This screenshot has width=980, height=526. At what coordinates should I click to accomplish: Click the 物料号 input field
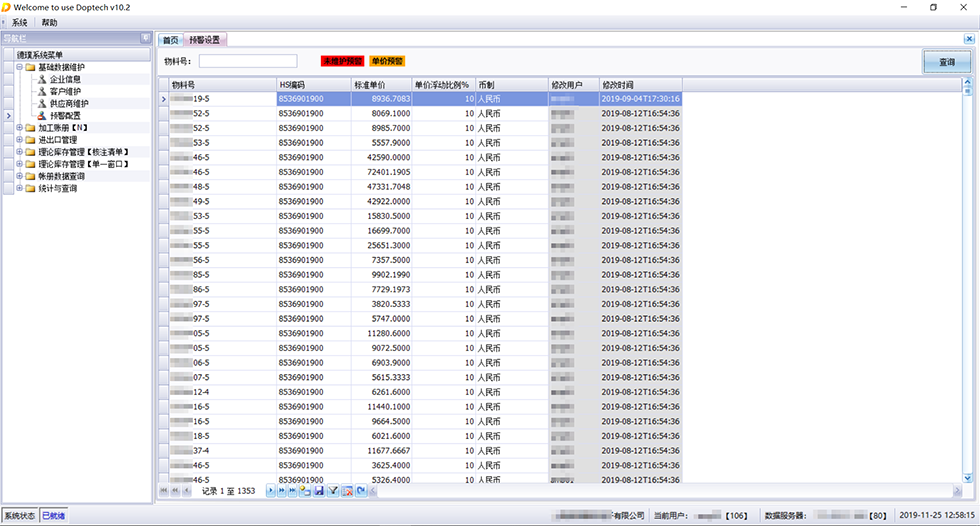[x=247, y=61]
